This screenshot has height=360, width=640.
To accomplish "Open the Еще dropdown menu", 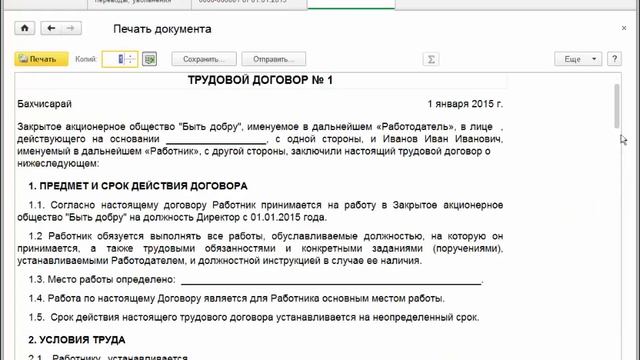I will (x=578, y=59).
